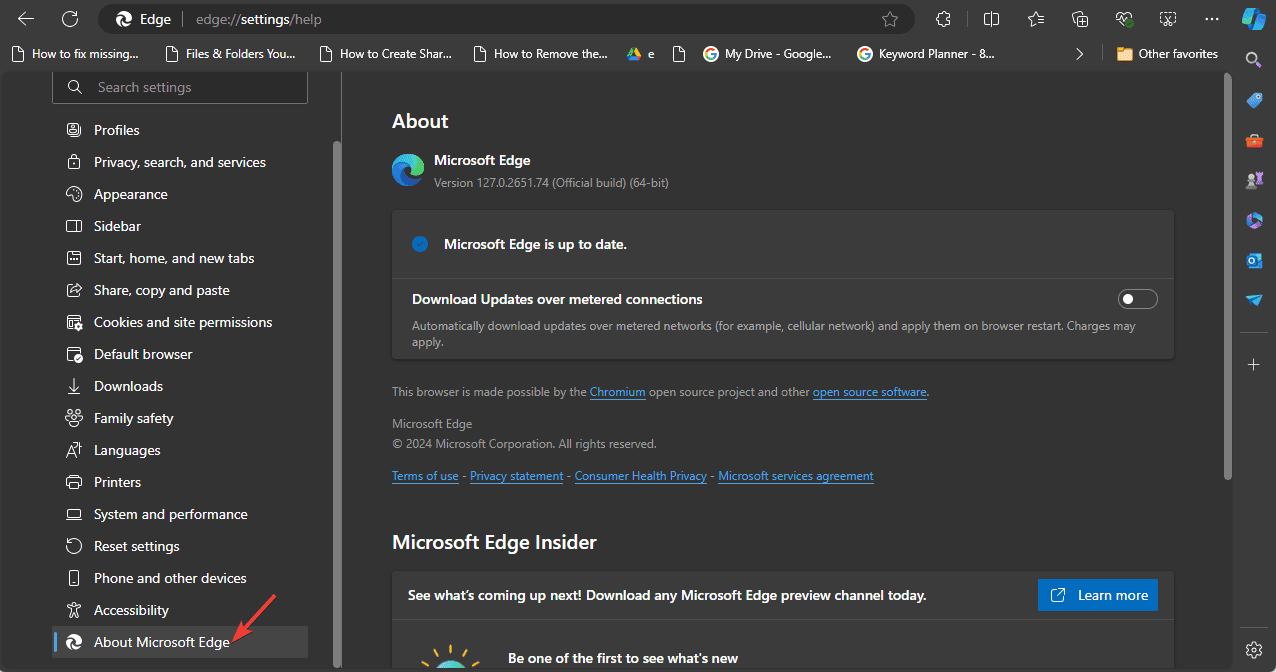The image size is (1276, 672).
Task: Follow the Chromium link
Action: tap(617, 392)
